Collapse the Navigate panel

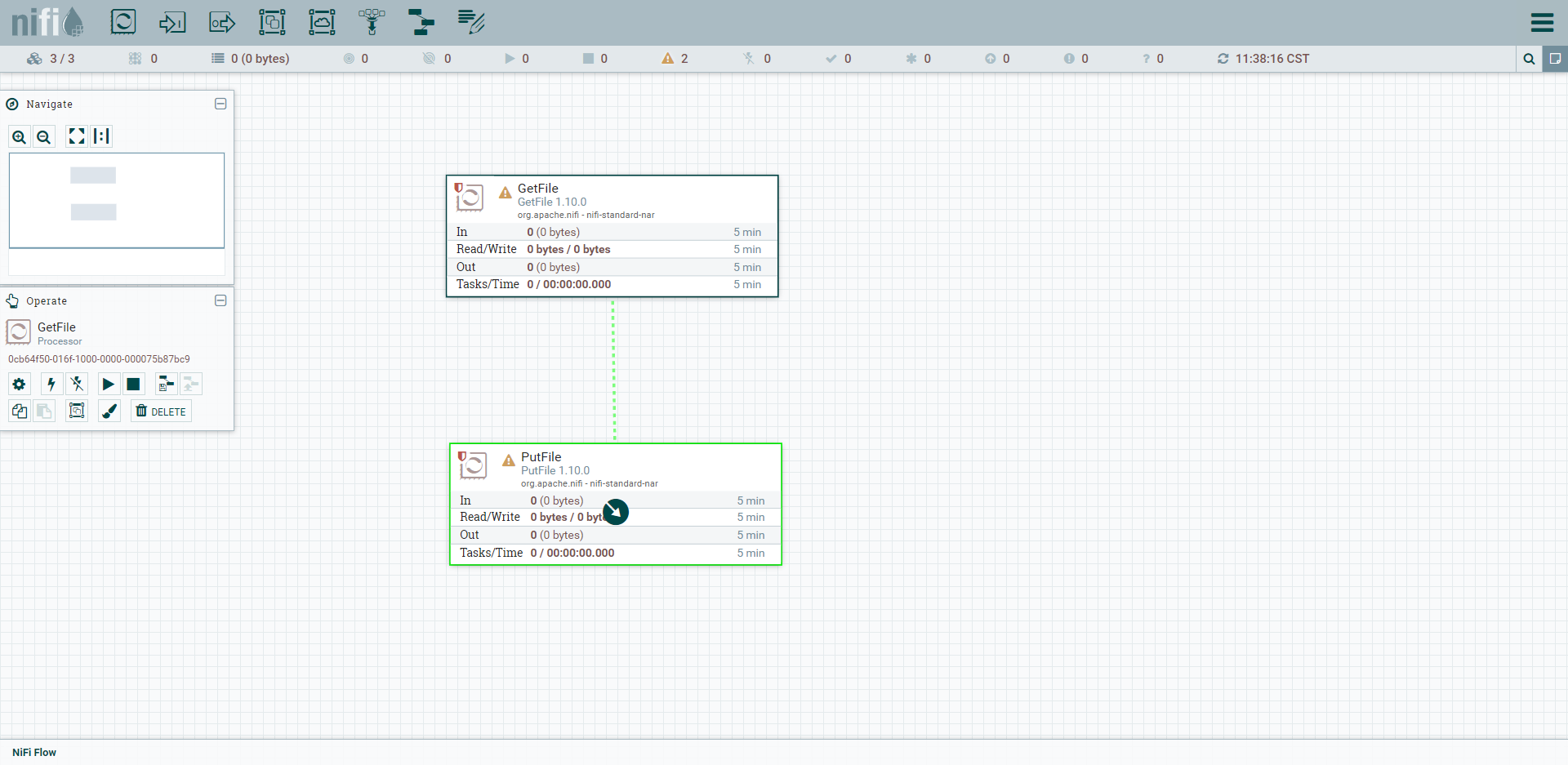point(220,104)
